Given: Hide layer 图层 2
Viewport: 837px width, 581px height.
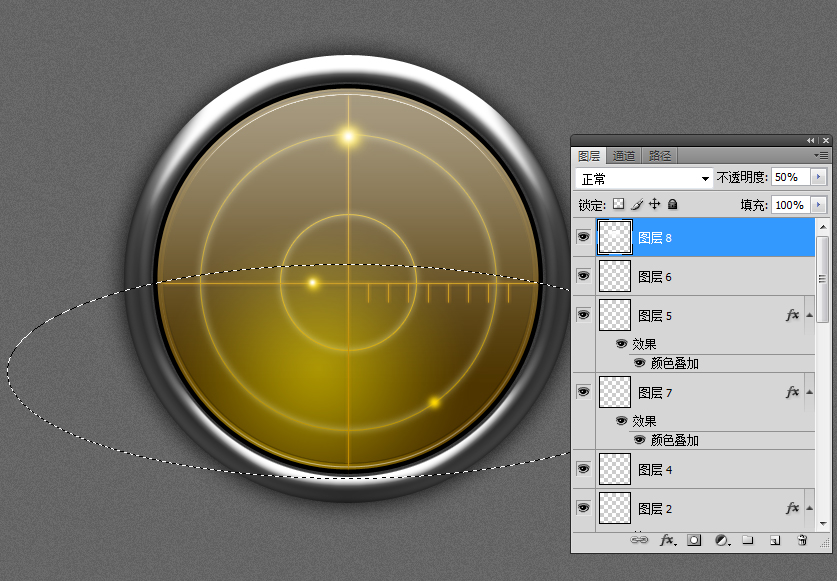Looking at the screenshot, I should tap(583, 507).
